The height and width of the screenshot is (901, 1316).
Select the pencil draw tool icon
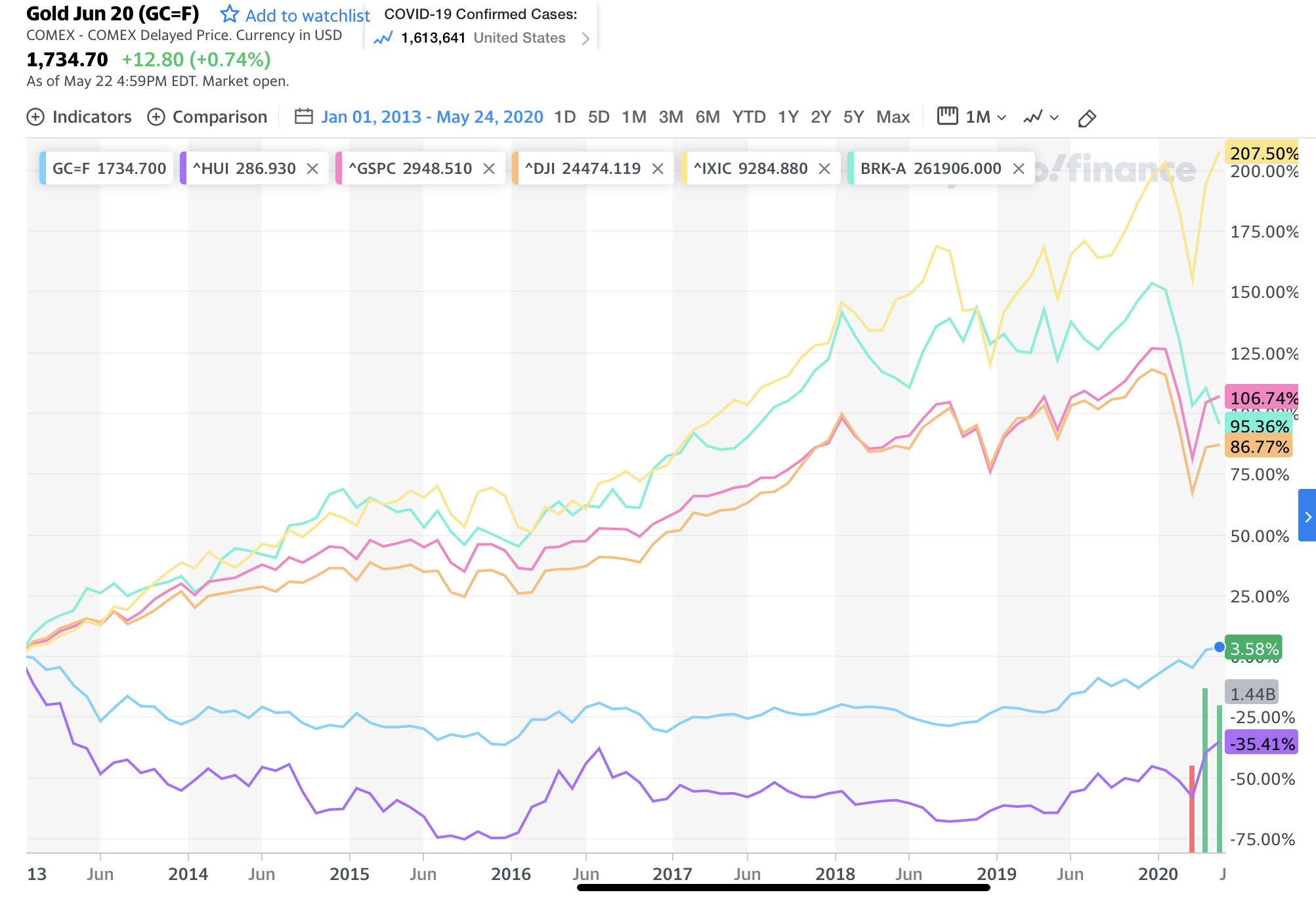[x=1087, y=118]
